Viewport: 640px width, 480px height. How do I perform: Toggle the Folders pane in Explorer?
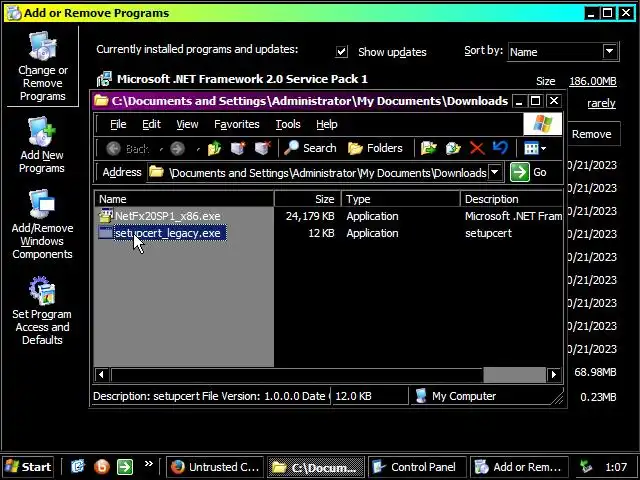click(x=375, y=148)
